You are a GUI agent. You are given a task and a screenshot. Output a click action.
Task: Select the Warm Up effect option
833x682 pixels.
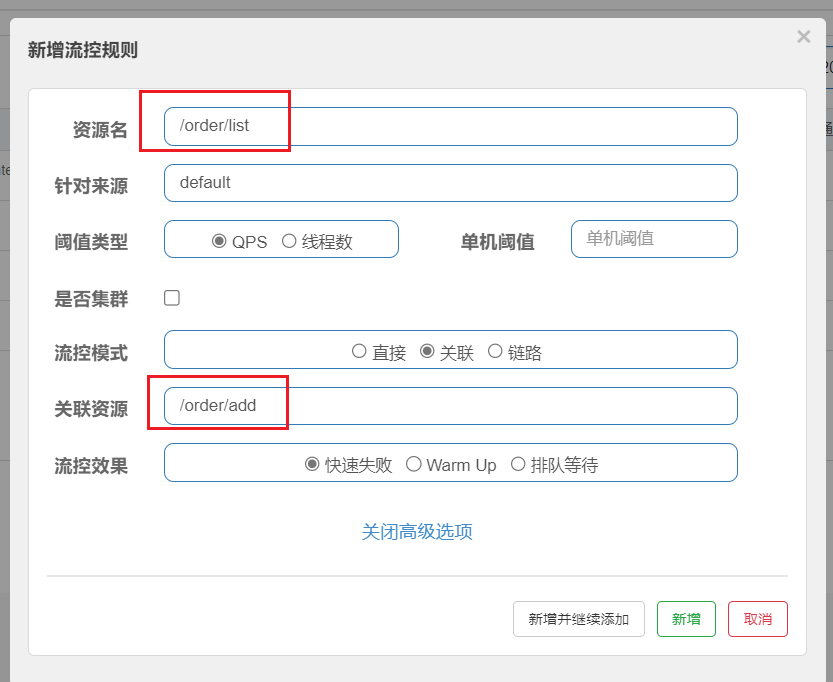click(413, 464)
